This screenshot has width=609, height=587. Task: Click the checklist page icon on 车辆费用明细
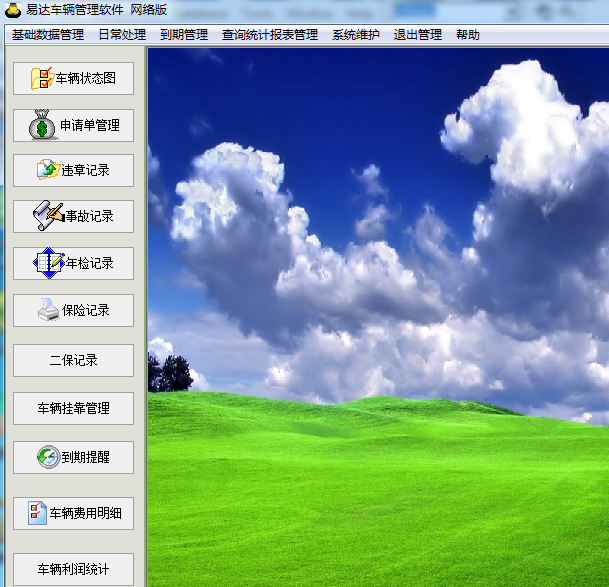point(37,513)
